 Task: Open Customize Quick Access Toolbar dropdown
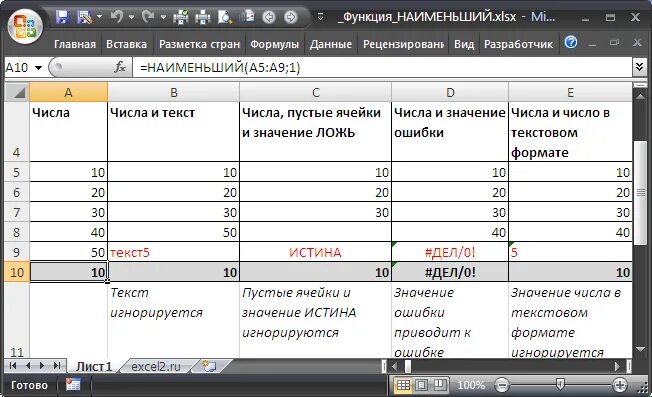(320, 17)
